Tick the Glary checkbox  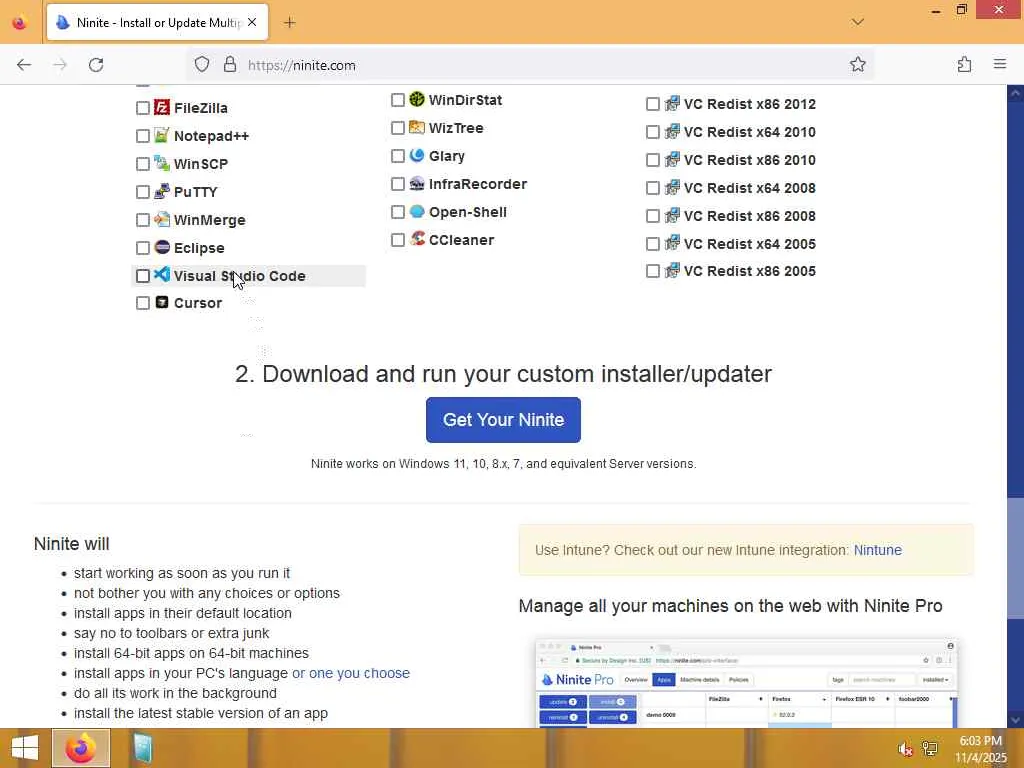[x=398, y=156]
